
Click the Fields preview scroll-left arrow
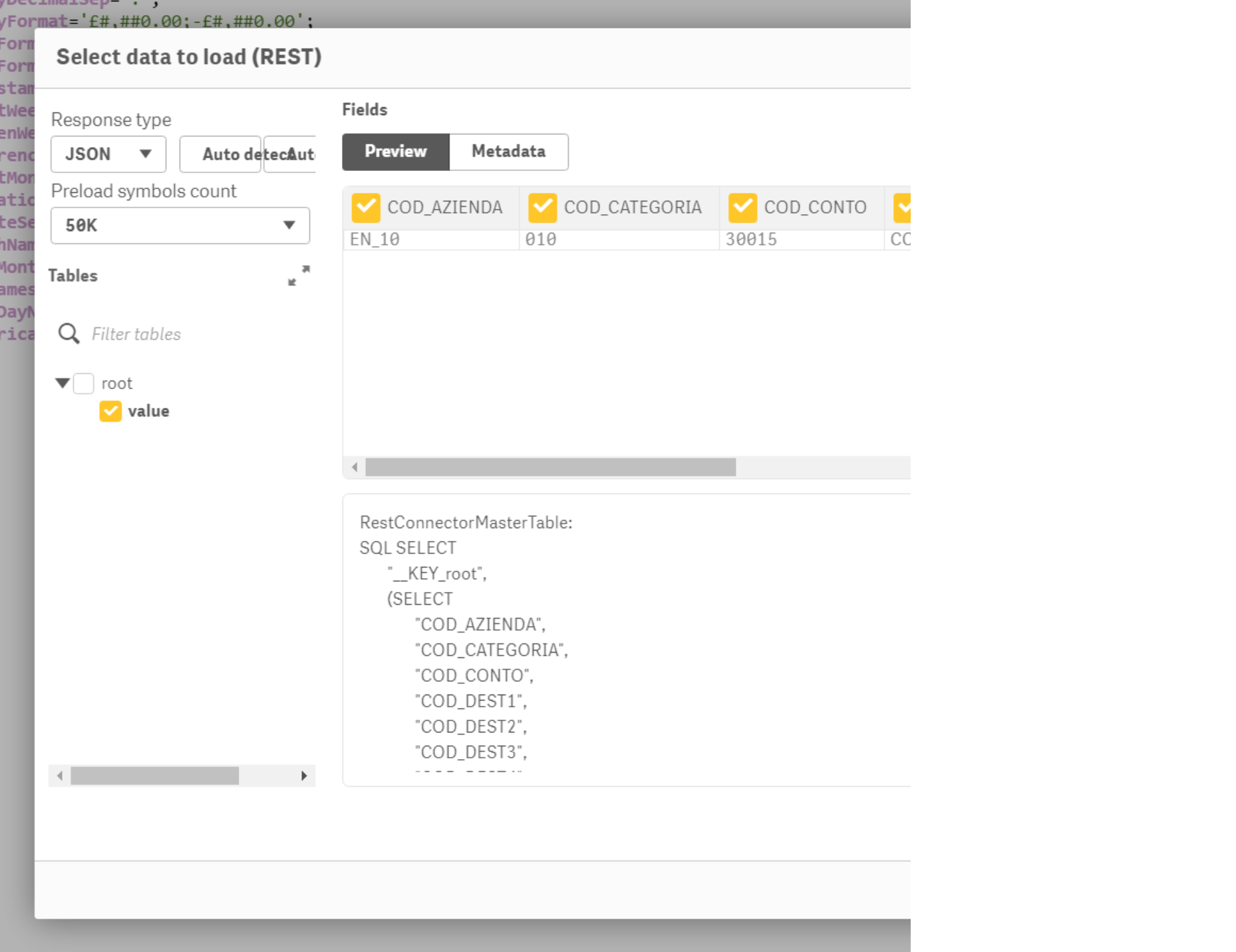click(x=355, y=467)
